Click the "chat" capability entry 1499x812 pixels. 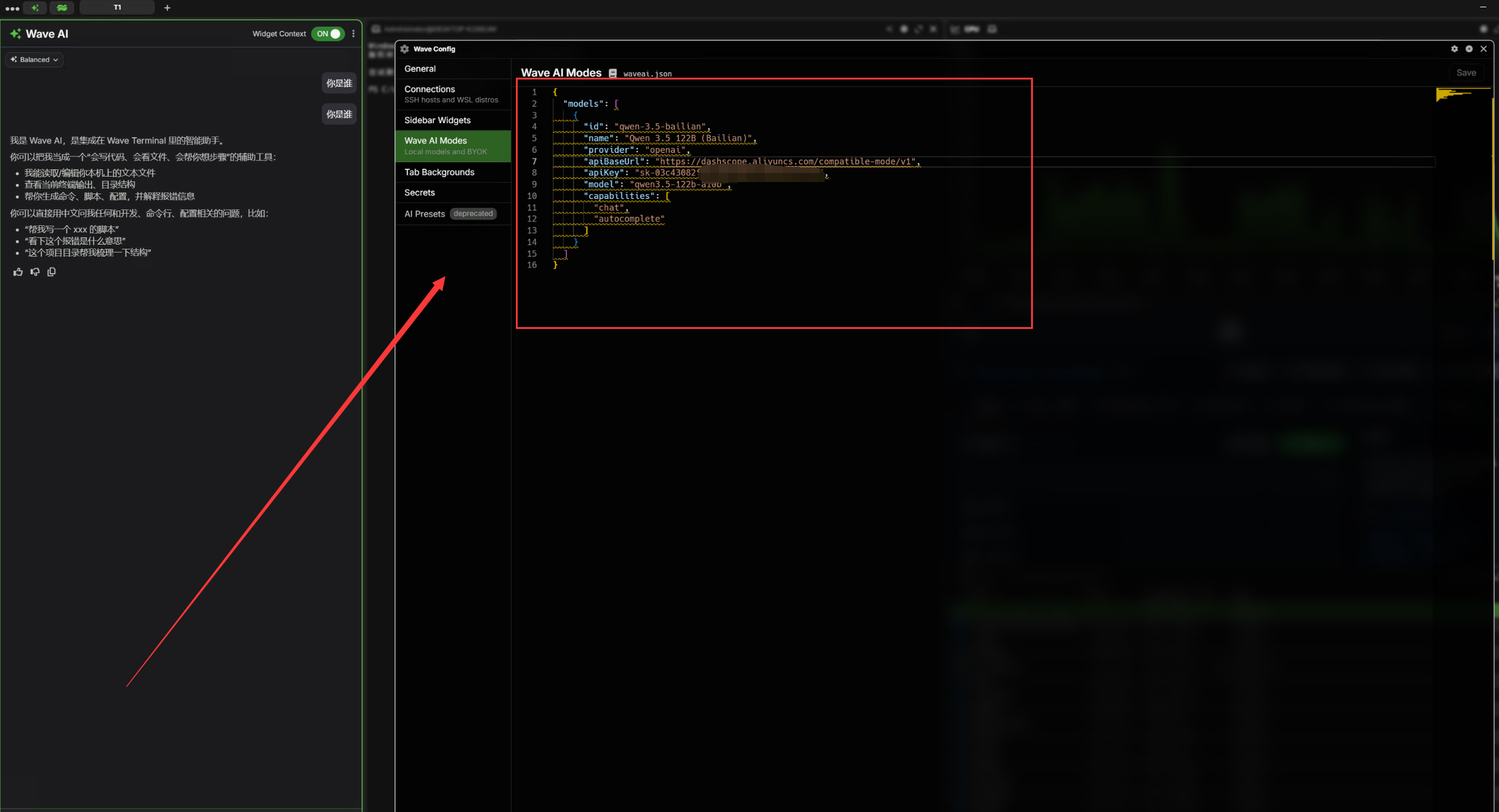[611, 208]
